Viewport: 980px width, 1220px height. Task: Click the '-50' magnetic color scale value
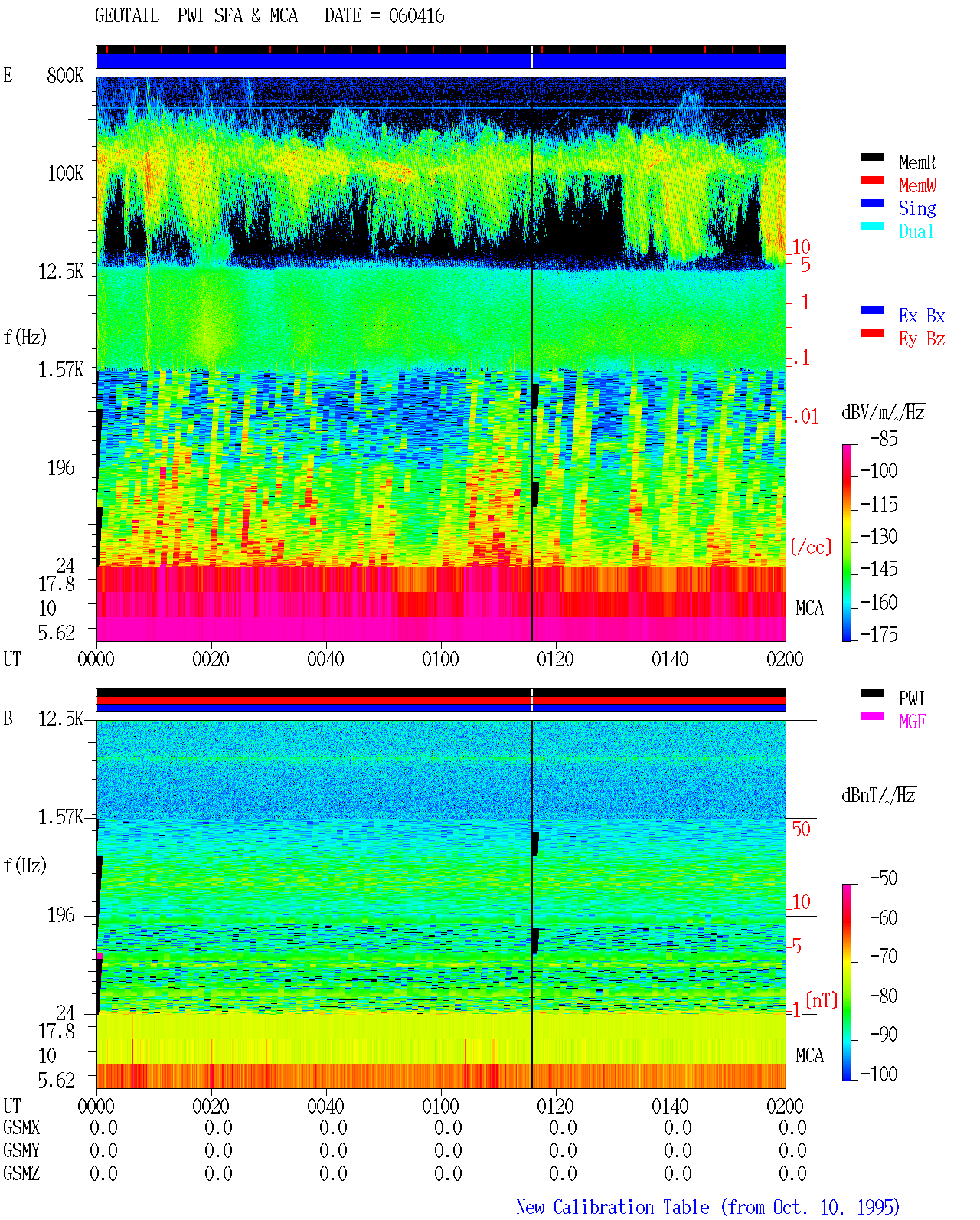884,878
